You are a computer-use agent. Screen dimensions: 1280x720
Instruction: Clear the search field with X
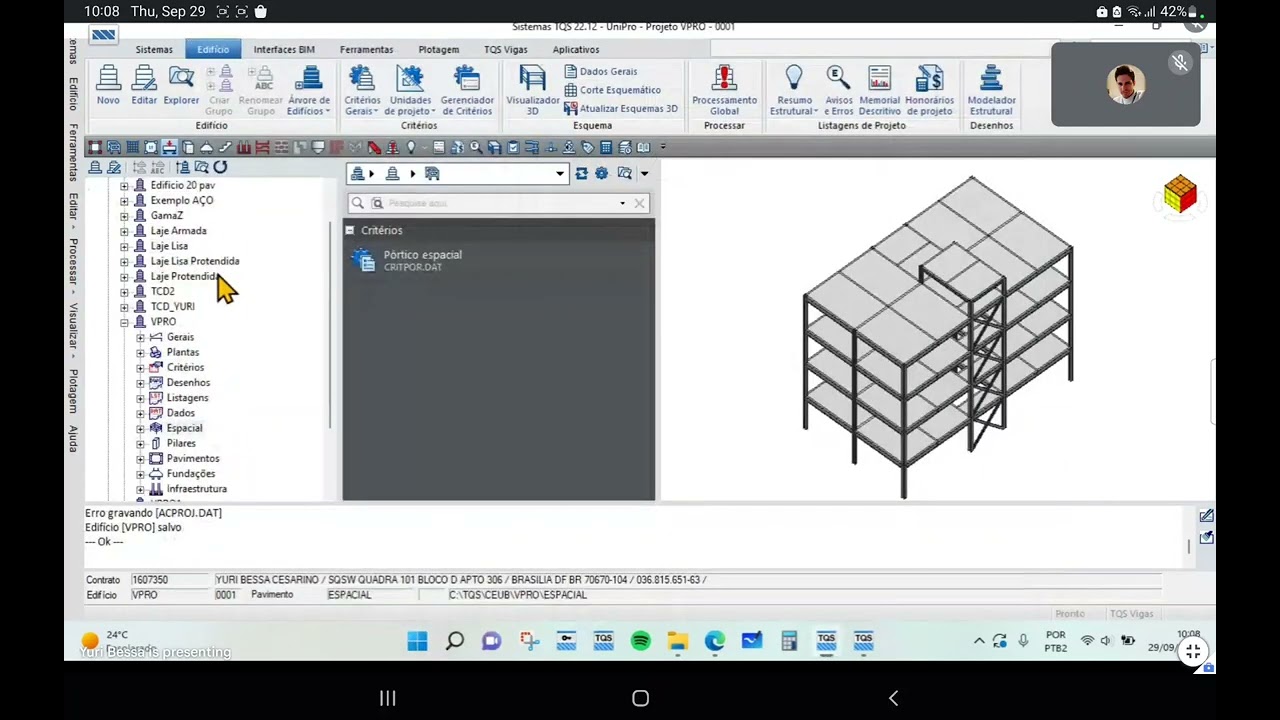[x=639, y=203]
